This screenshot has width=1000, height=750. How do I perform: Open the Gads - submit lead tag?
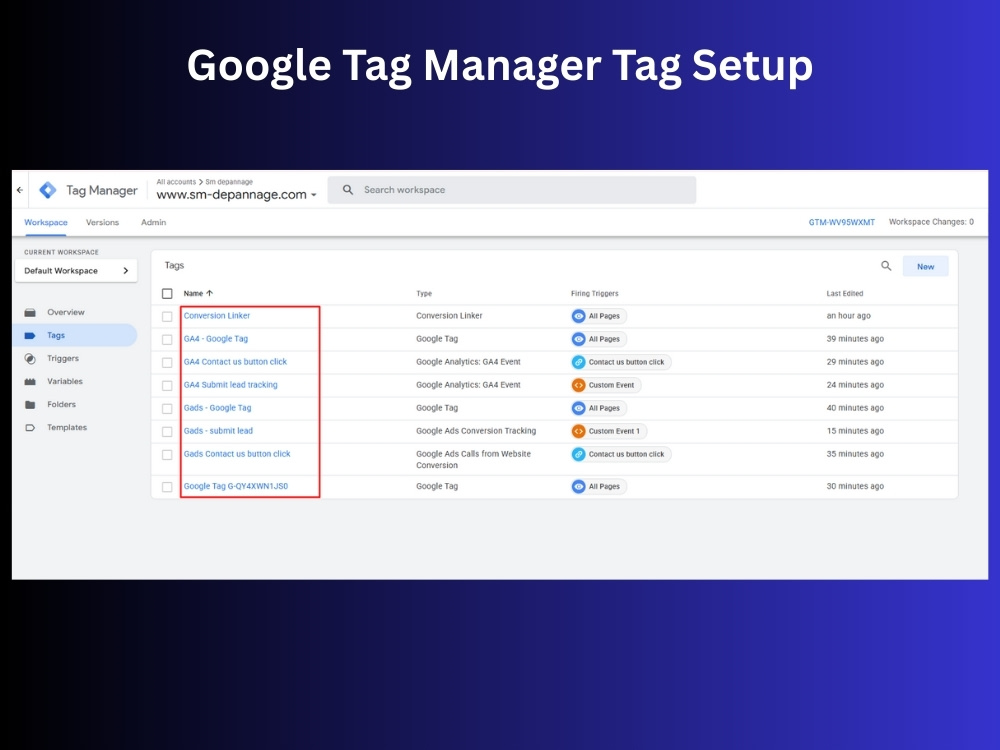point(218,430)
